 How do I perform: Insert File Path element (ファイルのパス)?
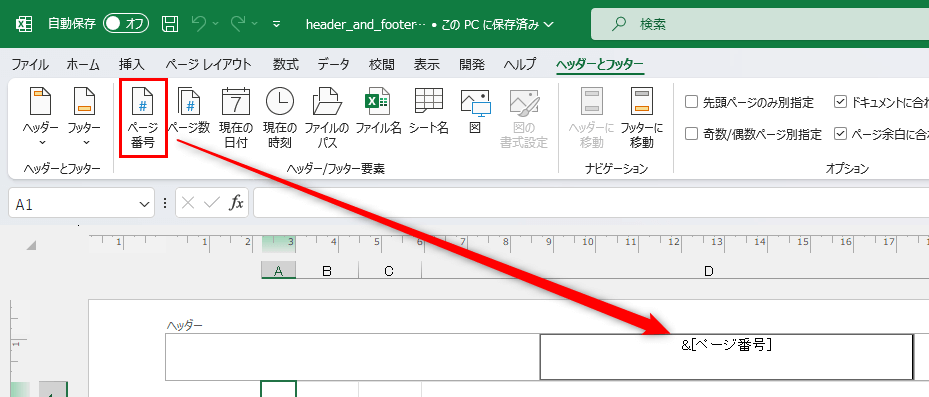(326, 118)
